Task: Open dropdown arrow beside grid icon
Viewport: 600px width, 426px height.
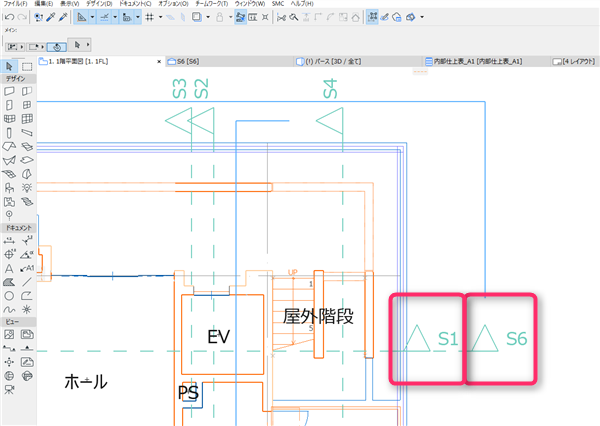Action: point(160,17)
